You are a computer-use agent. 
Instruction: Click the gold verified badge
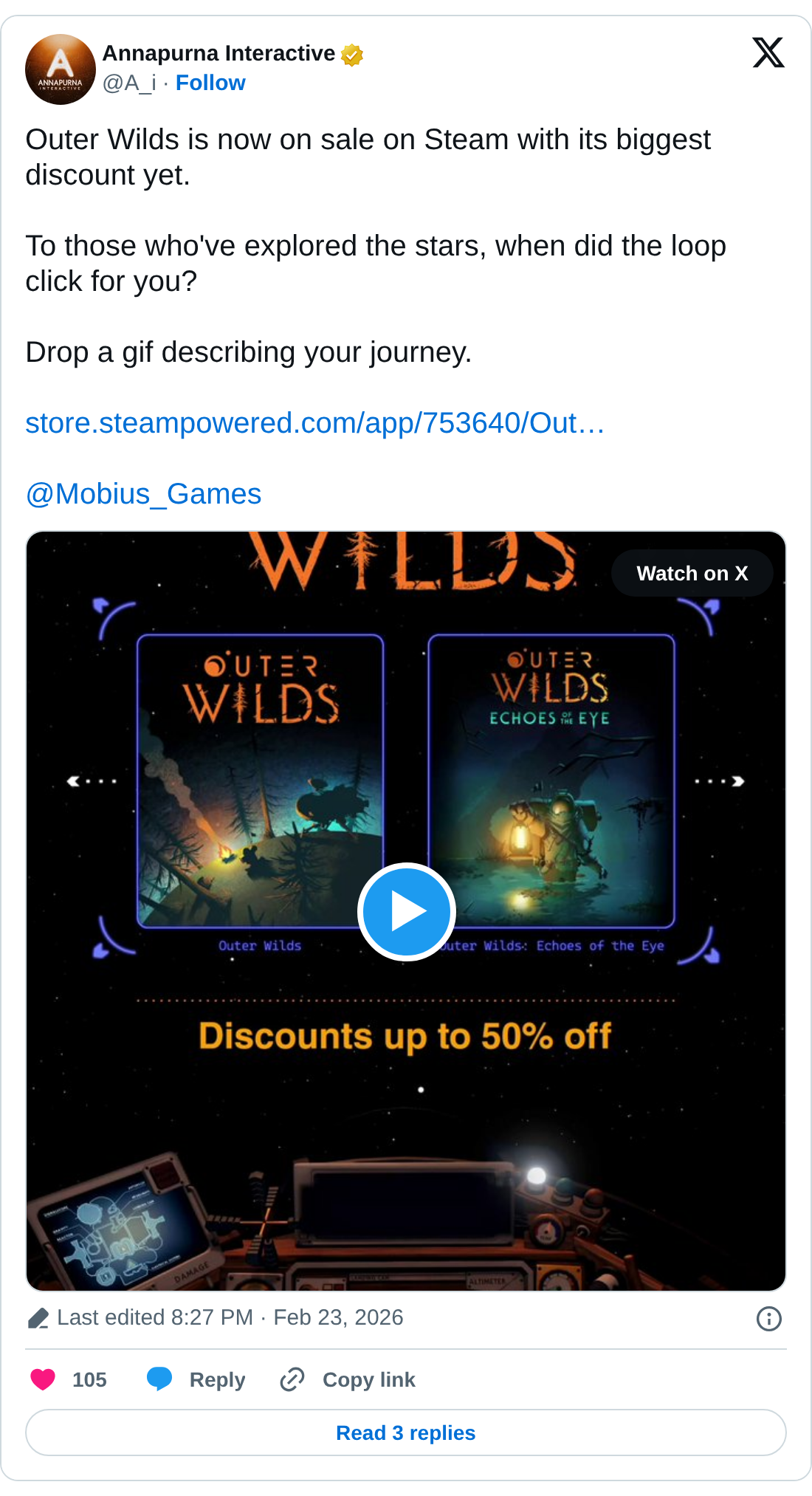coord(352,55)
